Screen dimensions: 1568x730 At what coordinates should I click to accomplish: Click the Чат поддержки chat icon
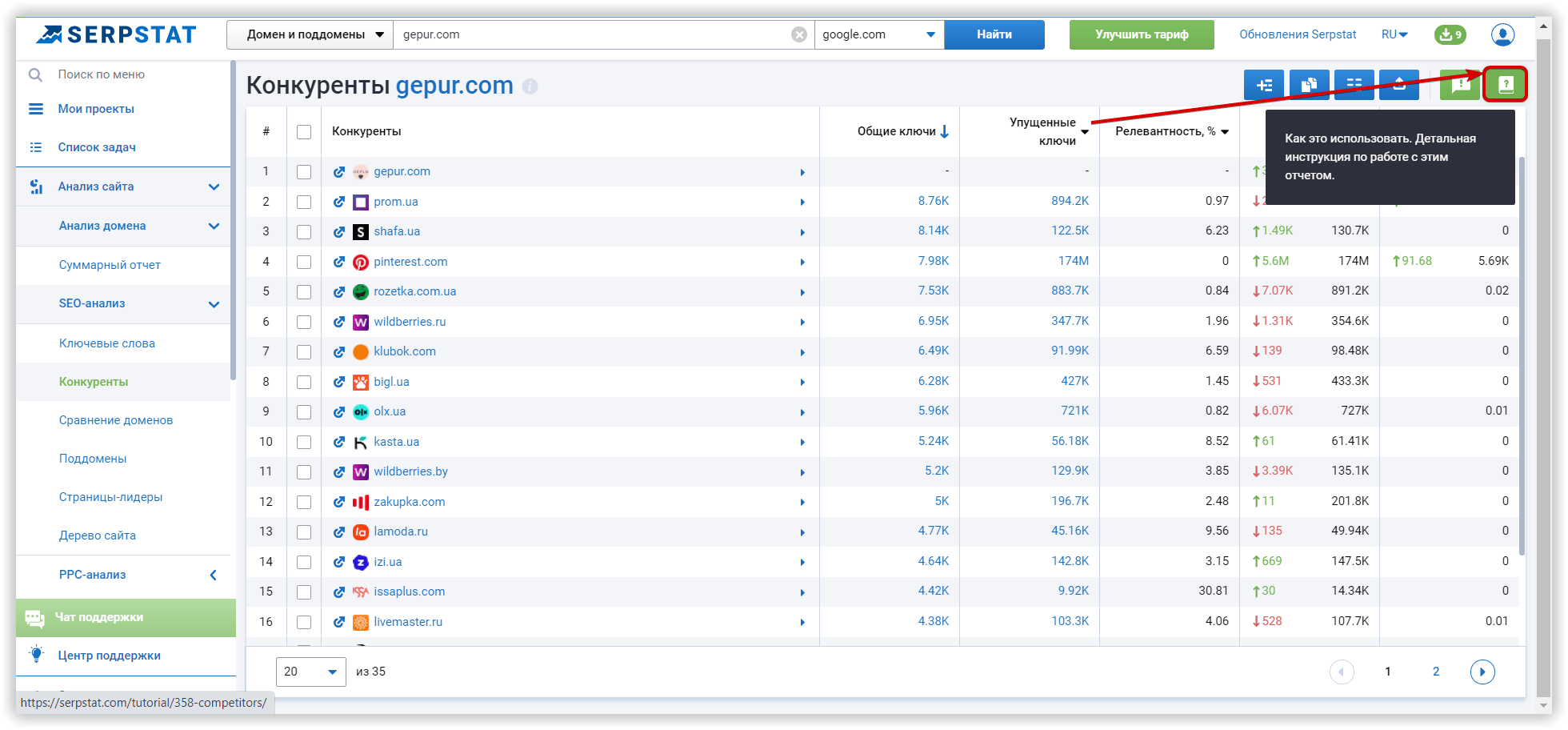[x=34, y=618]
